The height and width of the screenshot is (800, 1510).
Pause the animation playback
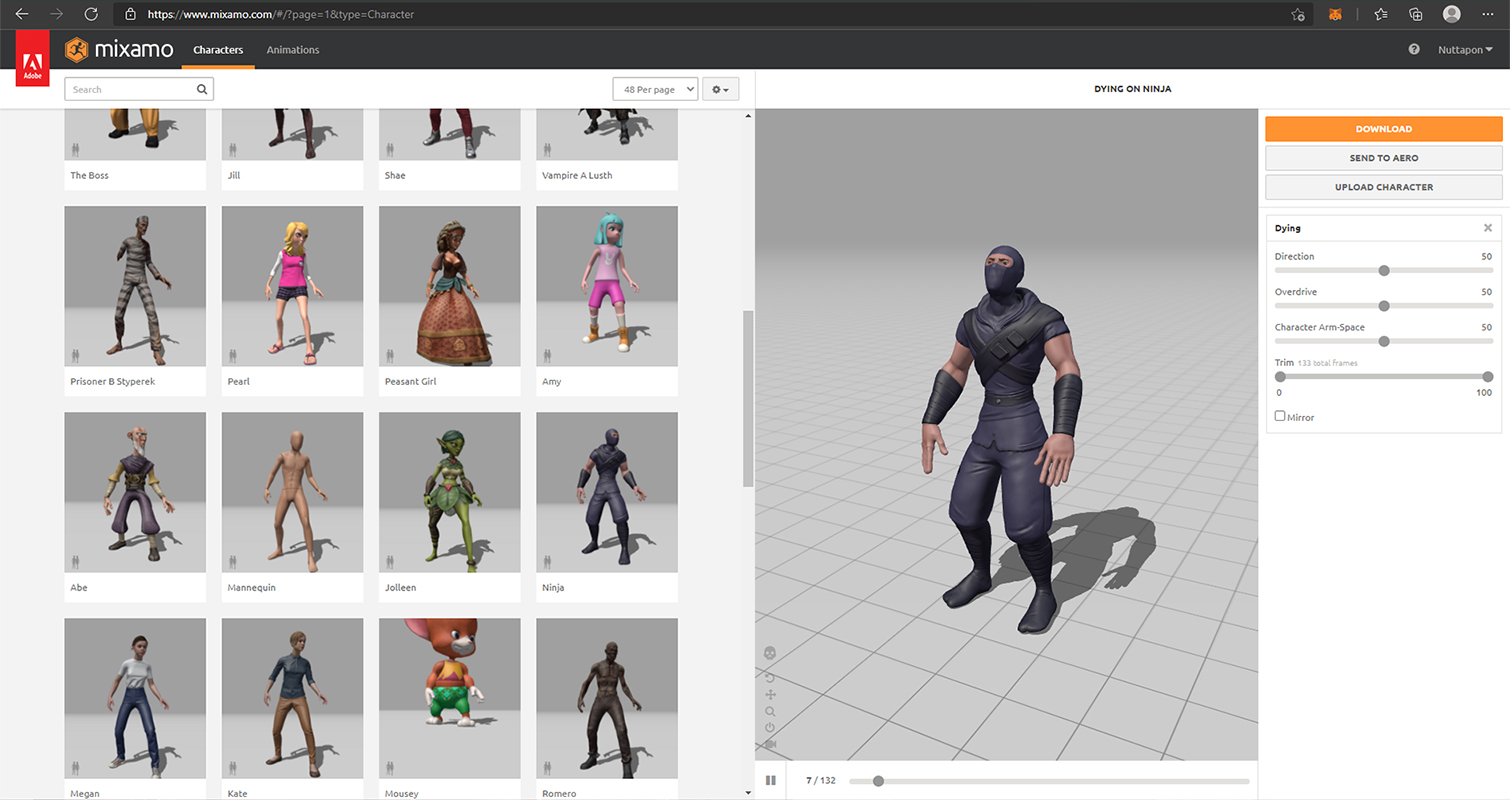[771, 781]
